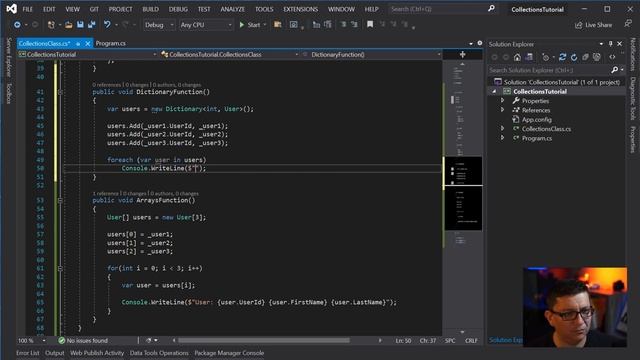Click the split editor plus button above minimap

pos(462,54)
